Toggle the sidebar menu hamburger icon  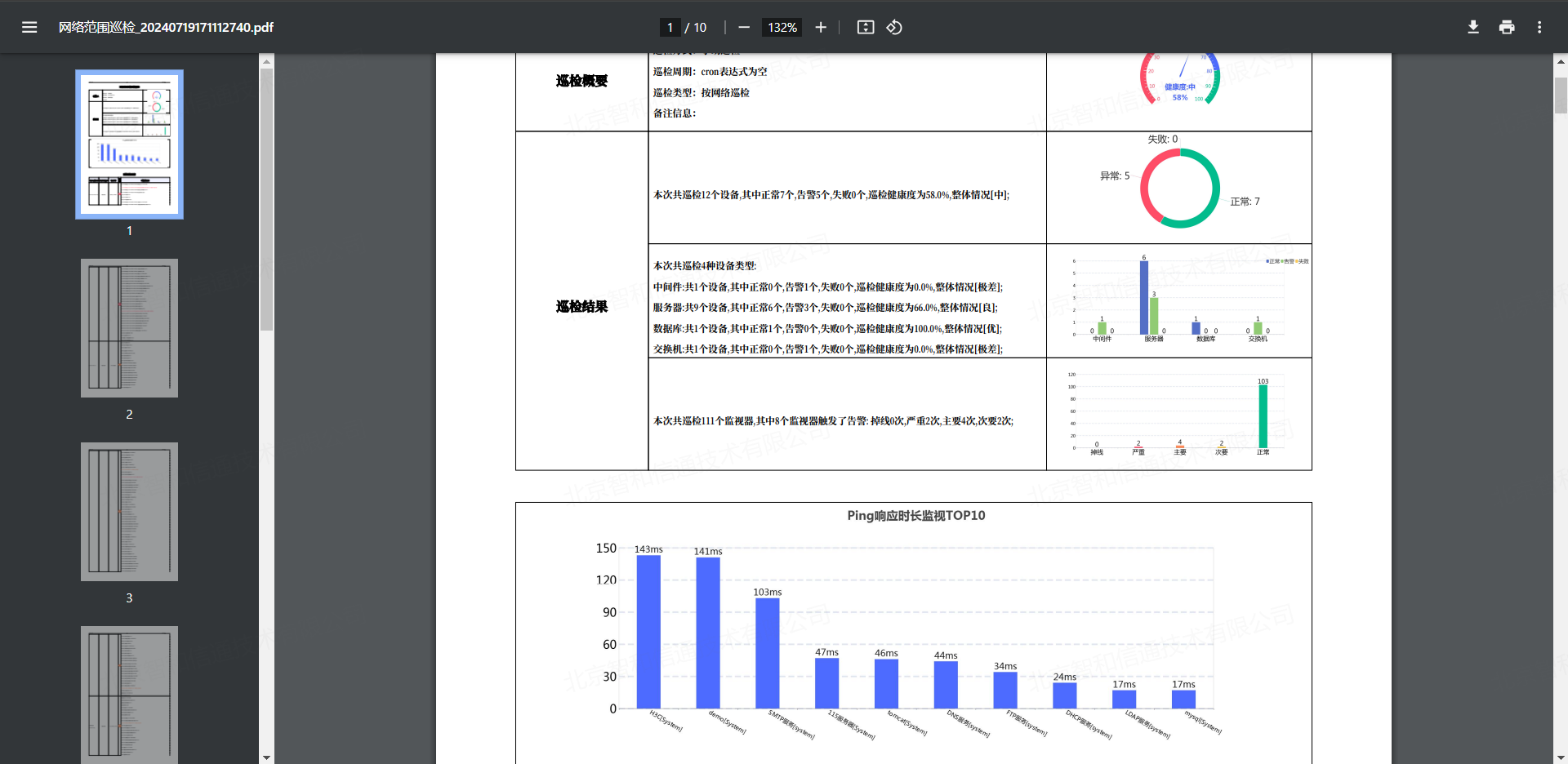29,27
